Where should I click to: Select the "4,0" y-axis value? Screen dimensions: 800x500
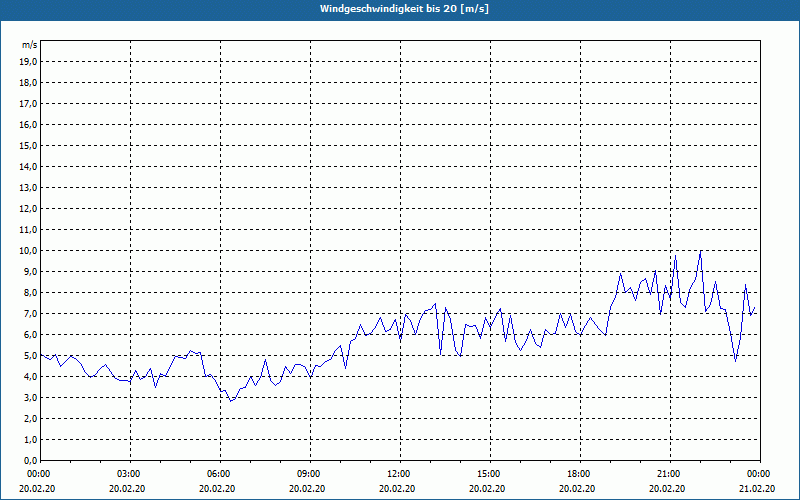click(x=30, y=377)
